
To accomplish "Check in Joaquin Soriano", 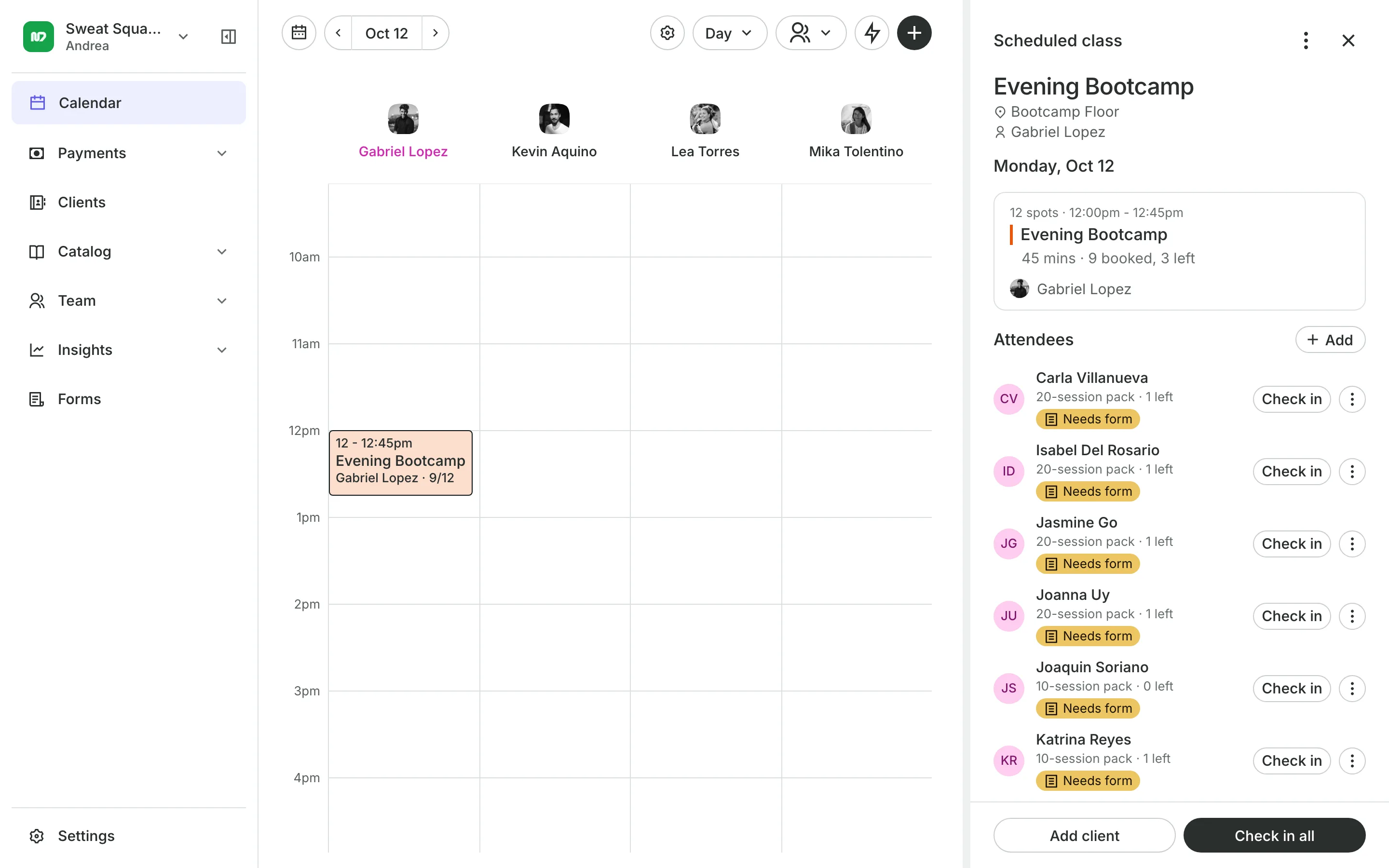I will (x=1292, y=688).
